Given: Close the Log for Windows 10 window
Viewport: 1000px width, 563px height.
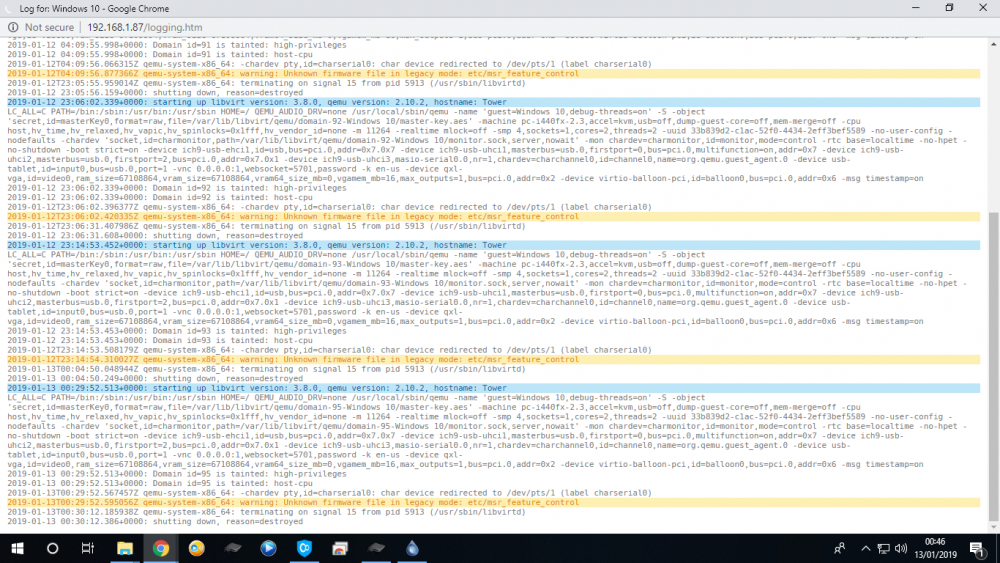Looking at the screenshot, I should click(x=983, y=8).
